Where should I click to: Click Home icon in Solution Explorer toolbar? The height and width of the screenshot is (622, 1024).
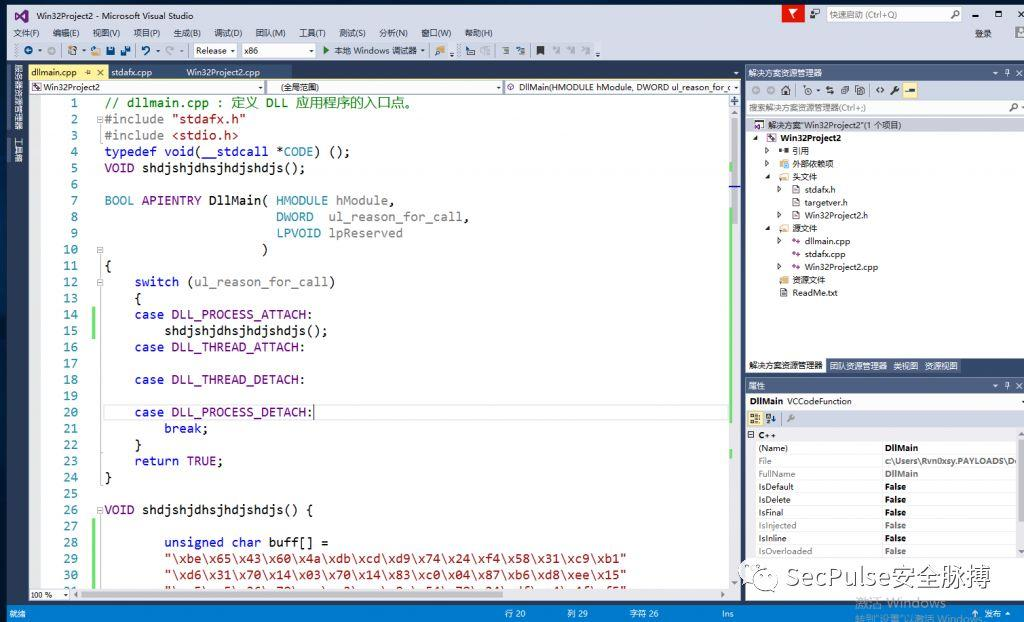pyautogui.click(x=786, y=90)
